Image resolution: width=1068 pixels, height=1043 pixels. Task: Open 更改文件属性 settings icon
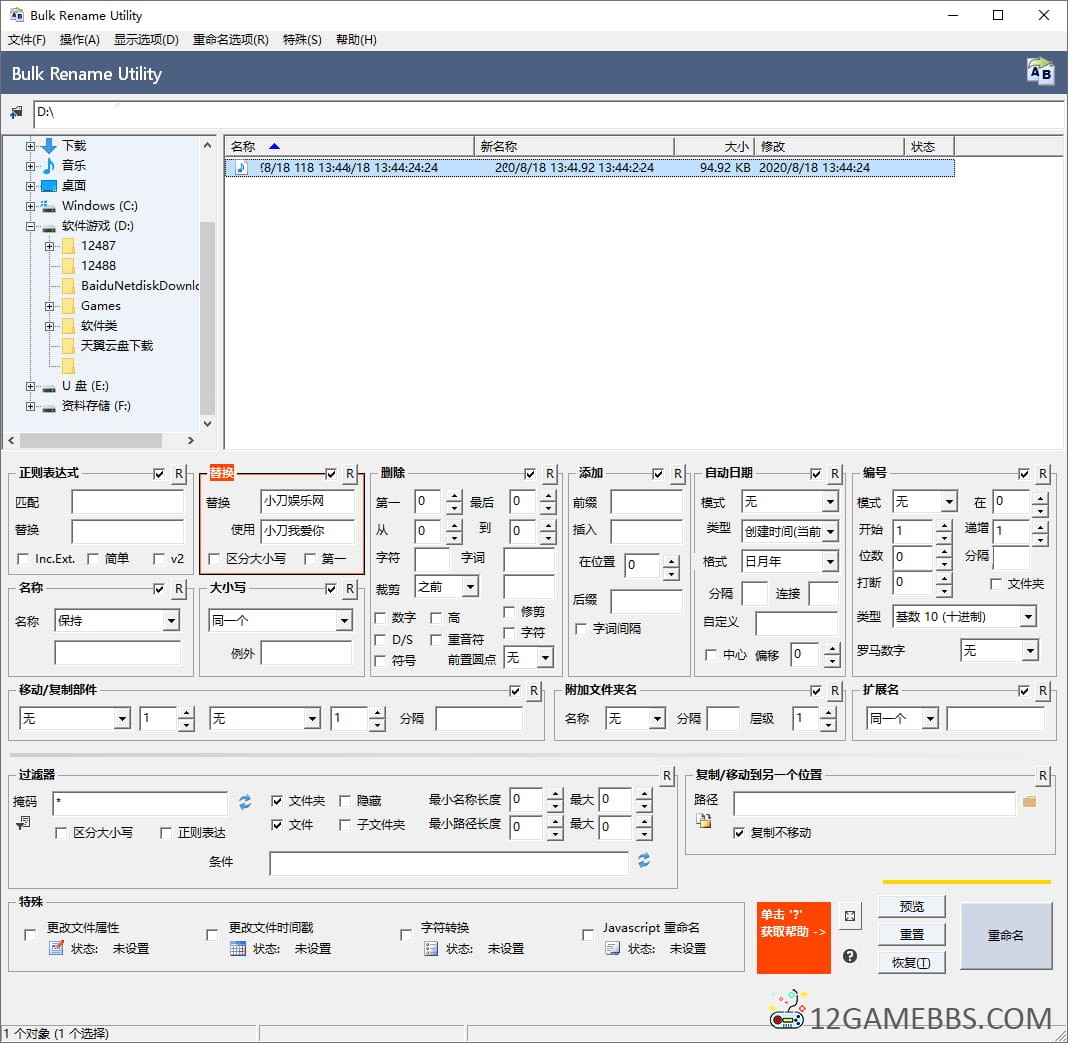(x=56, y=948)
